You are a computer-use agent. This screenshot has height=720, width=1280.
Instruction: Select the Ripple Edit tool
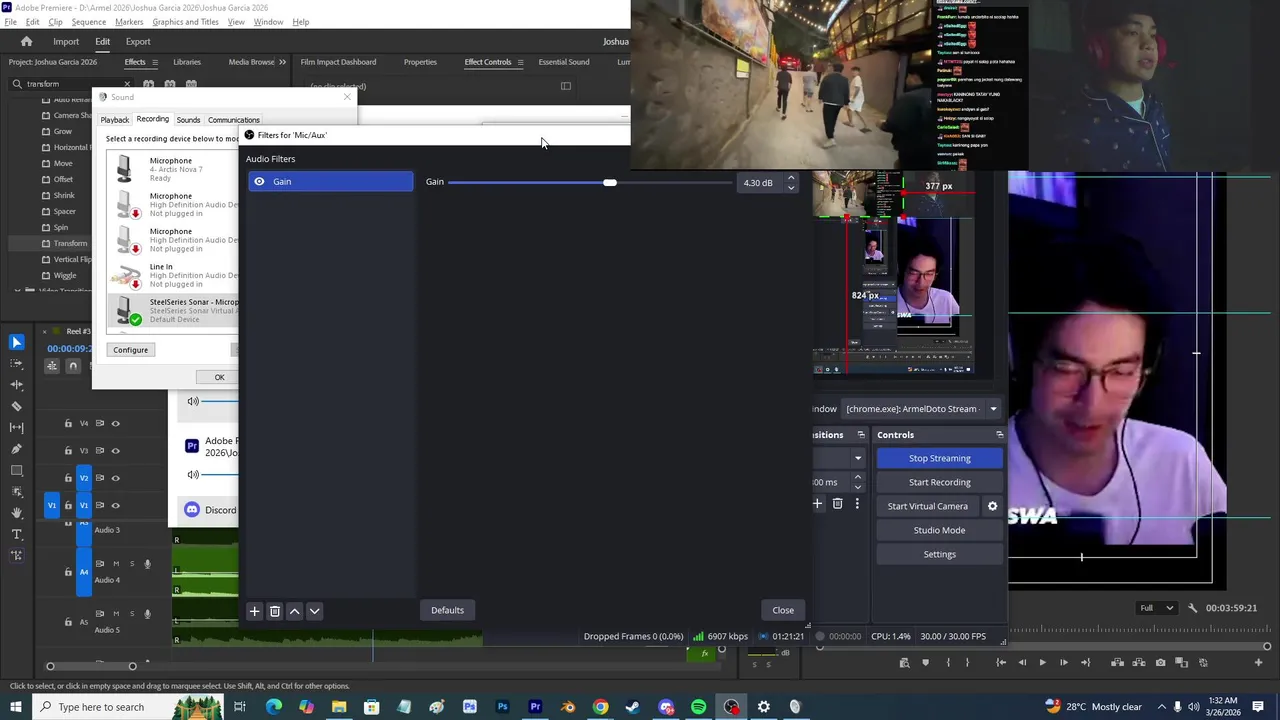click(16, 385)
